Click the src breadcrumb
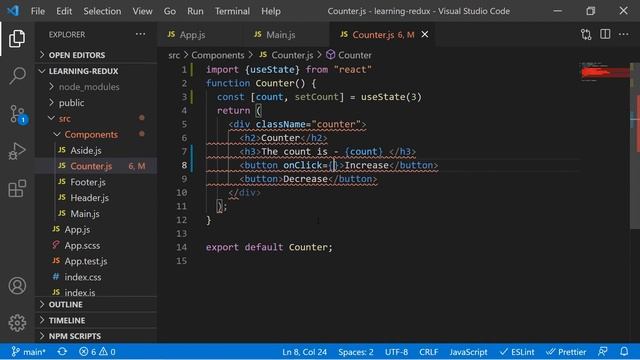 pyautogui.click(x=174, y=55)
